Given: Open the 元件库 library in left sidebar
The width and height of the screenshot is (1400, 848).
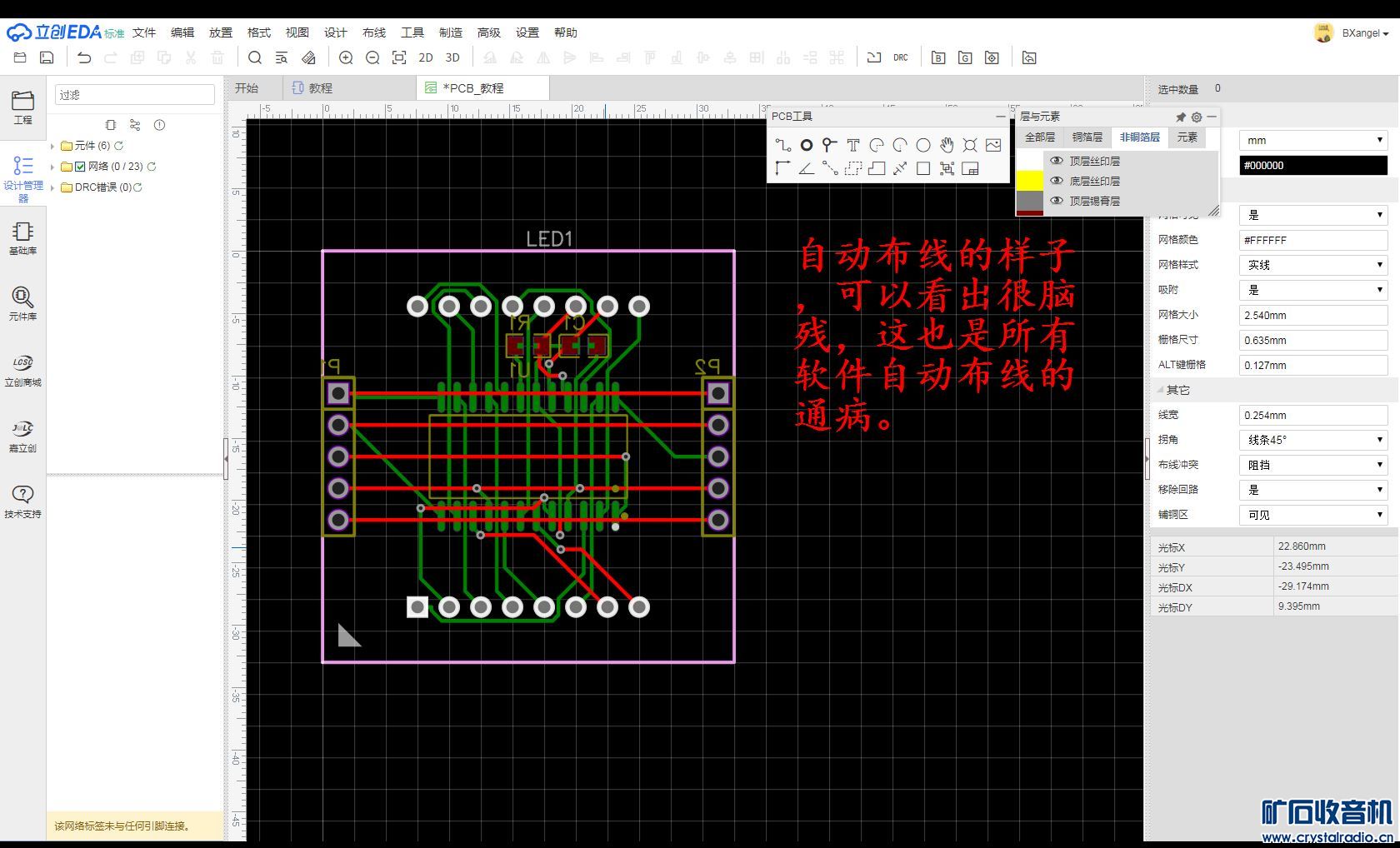Looking at the screenshot, I should [x=22, y=303].
